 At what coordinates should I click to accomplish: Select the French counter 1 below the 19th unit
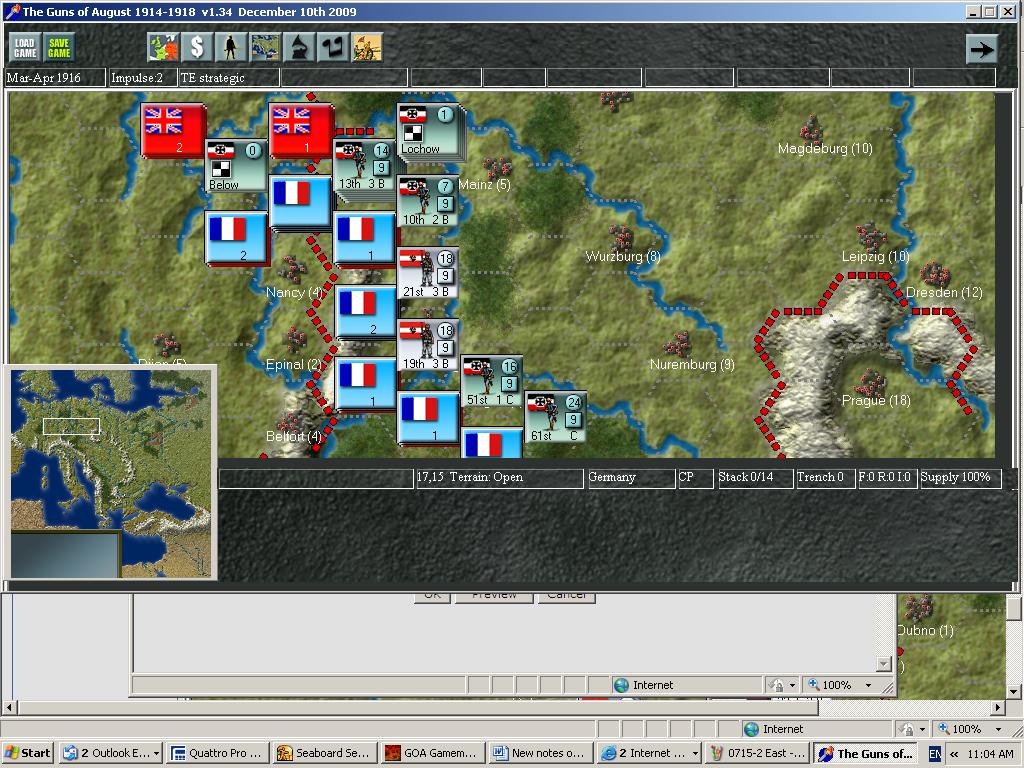pyautogui.click(x=364, y=384)
